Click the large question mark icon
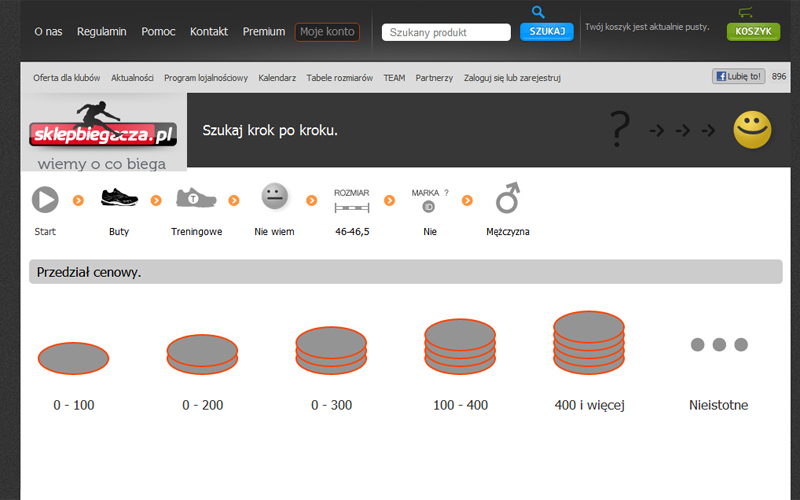 (x=620, y=130)
